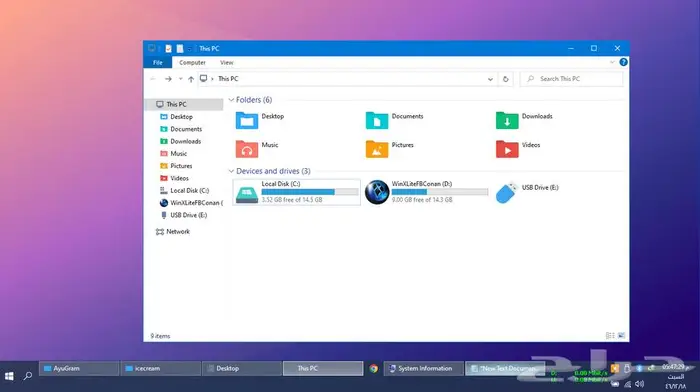Switch to the System Information taskbar button
Screen dimensions: 700x392
pyautogui.click(x=423, y=369)
